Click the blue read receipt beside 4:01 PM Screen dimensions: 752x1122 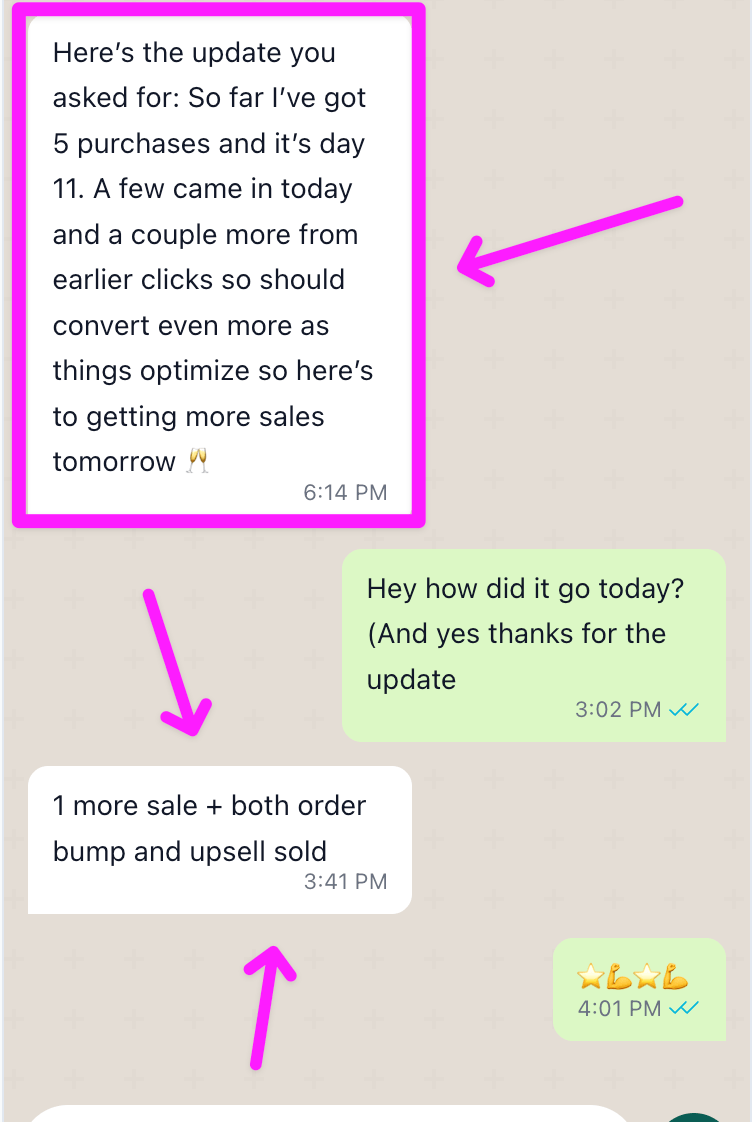coord(684,1008)
